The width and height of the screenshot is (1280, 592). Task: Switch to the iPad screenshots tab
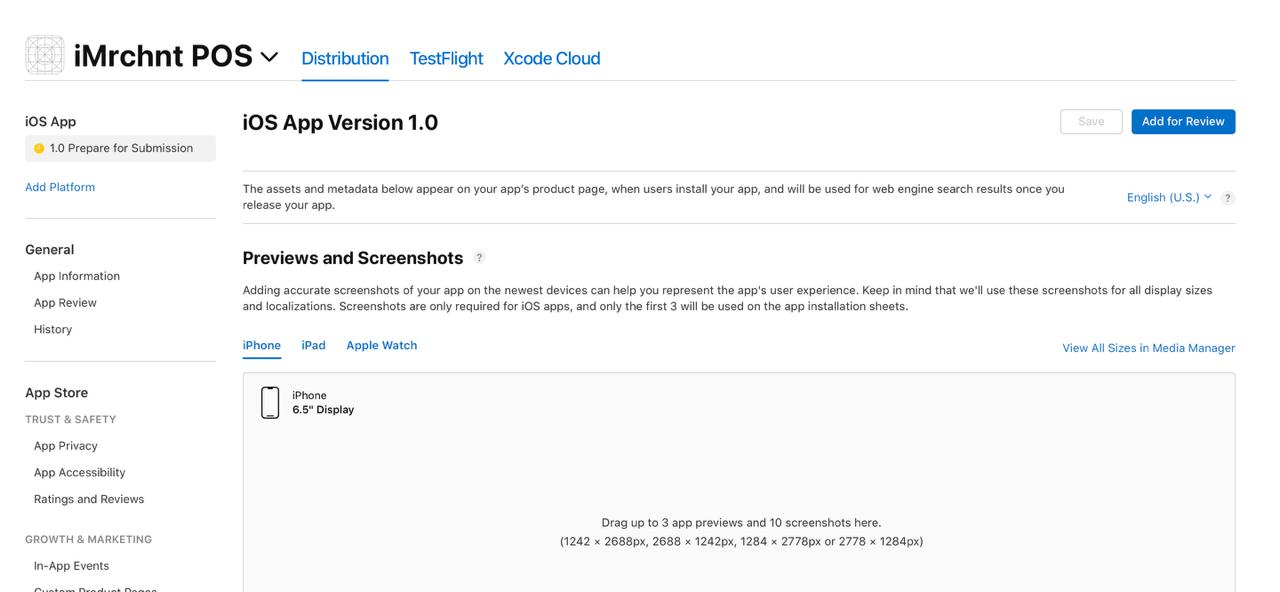tap(314, 345)
